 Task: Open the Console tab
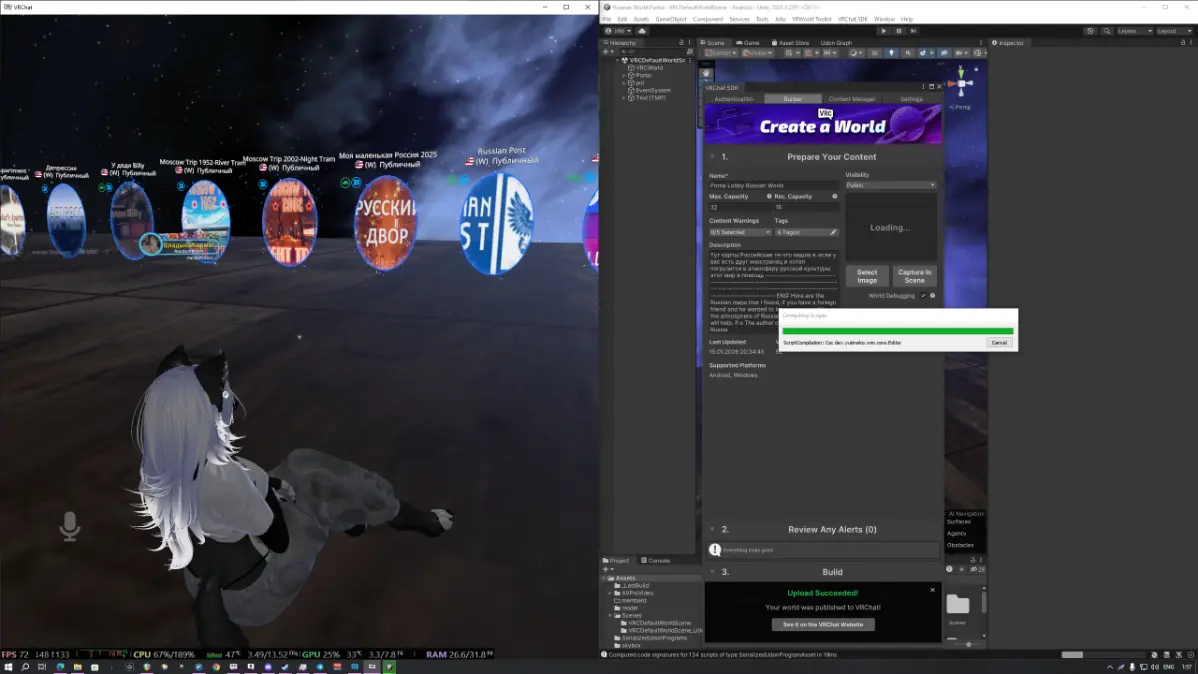pos(656,560)
